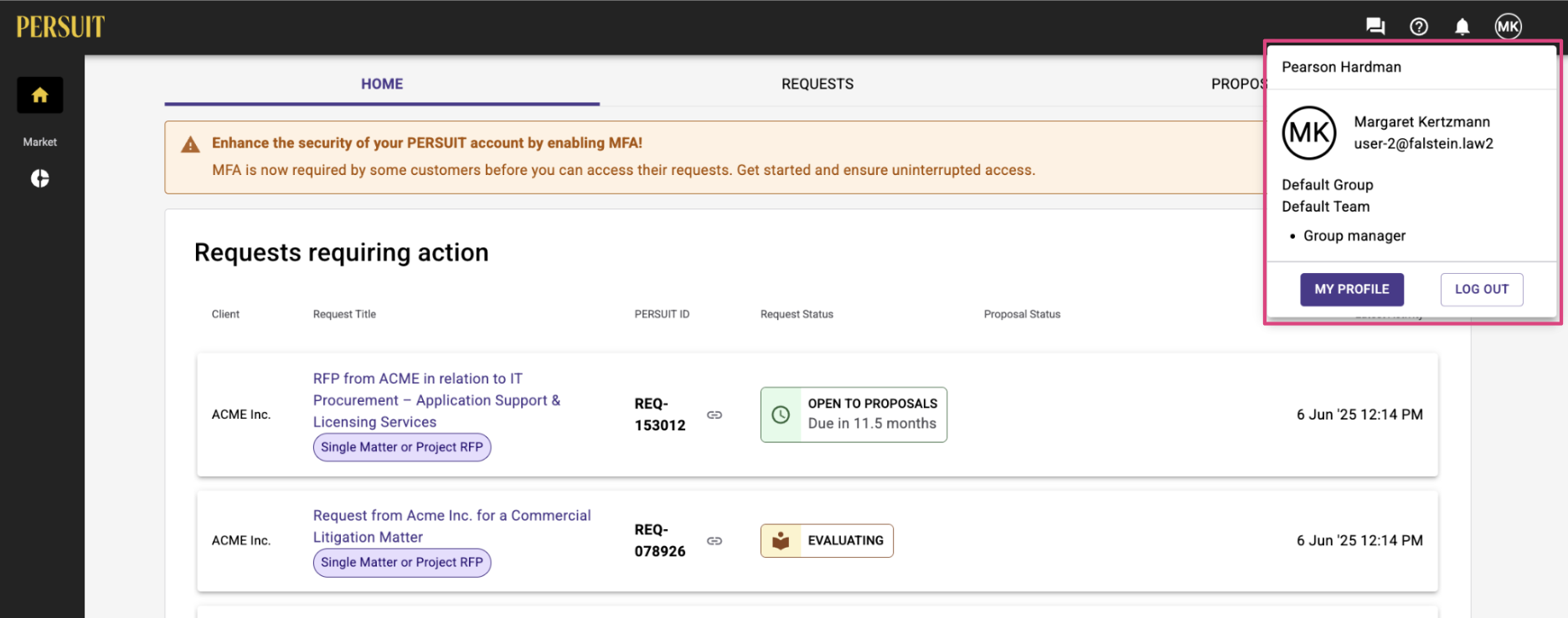Select the REQ-153012 ID text
This screenshot has width=1568, height=618.
click(660, 415)
